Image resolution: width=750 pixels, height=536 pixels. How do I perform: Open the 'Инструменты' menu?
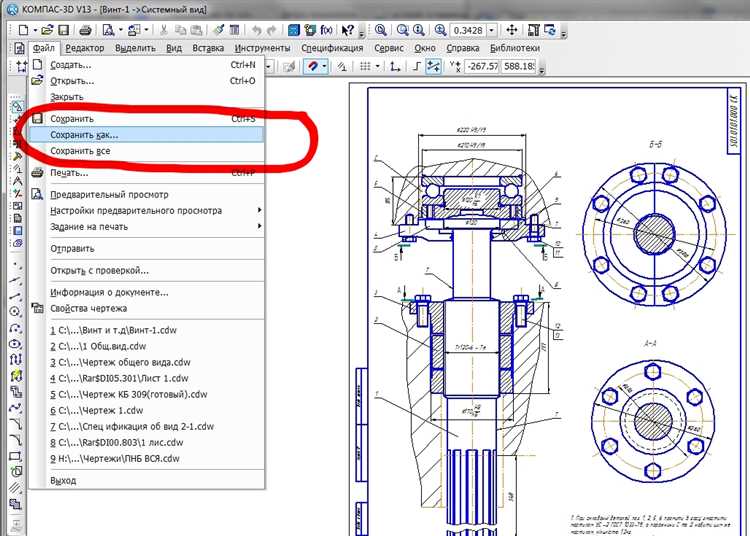coord(262,48)
